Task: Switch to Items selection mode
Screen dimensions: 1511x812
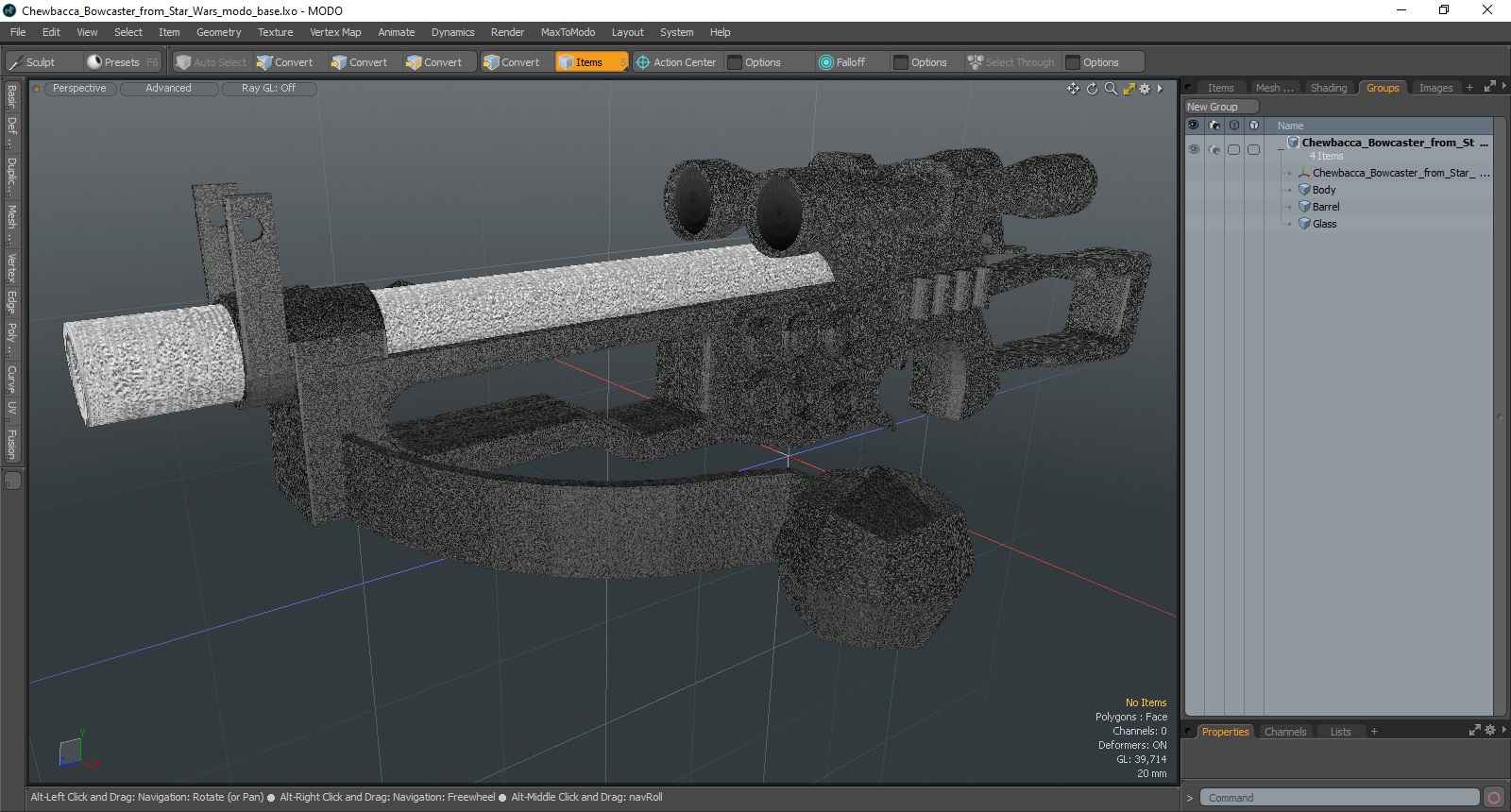Action: [x=591, y=62]
